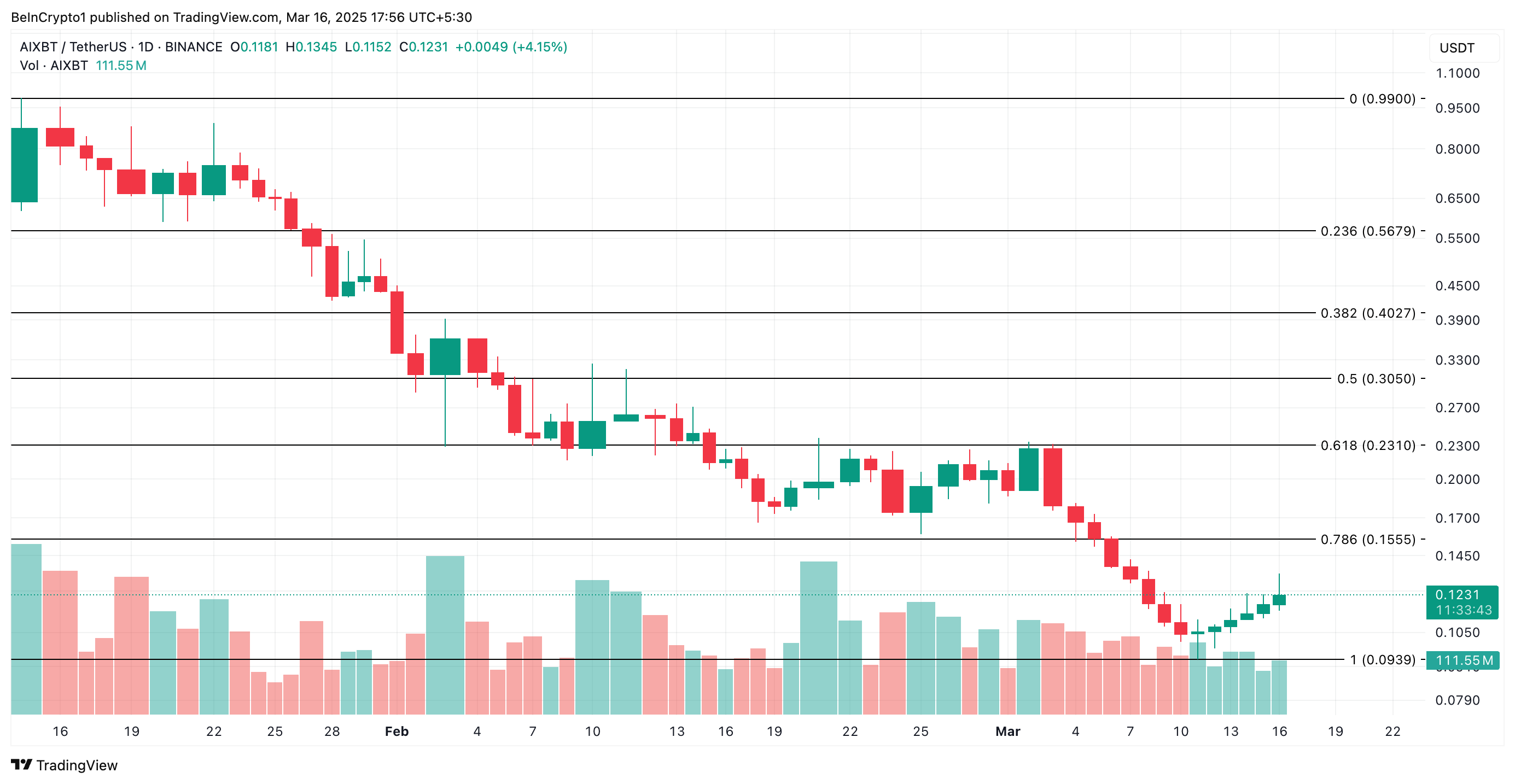This screenshot has height=784, width=1515.
Task: Click the 0.618 (0.2310) retracement label
Action: click(x=1367, y=445)
